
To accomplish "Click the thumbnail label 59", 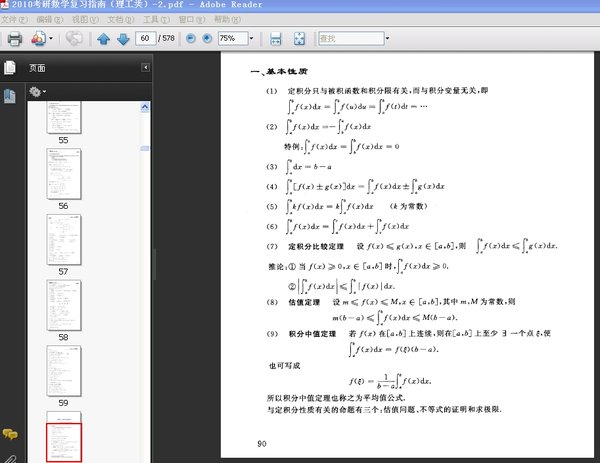I will pyautogui.click(x=63, y=403).
